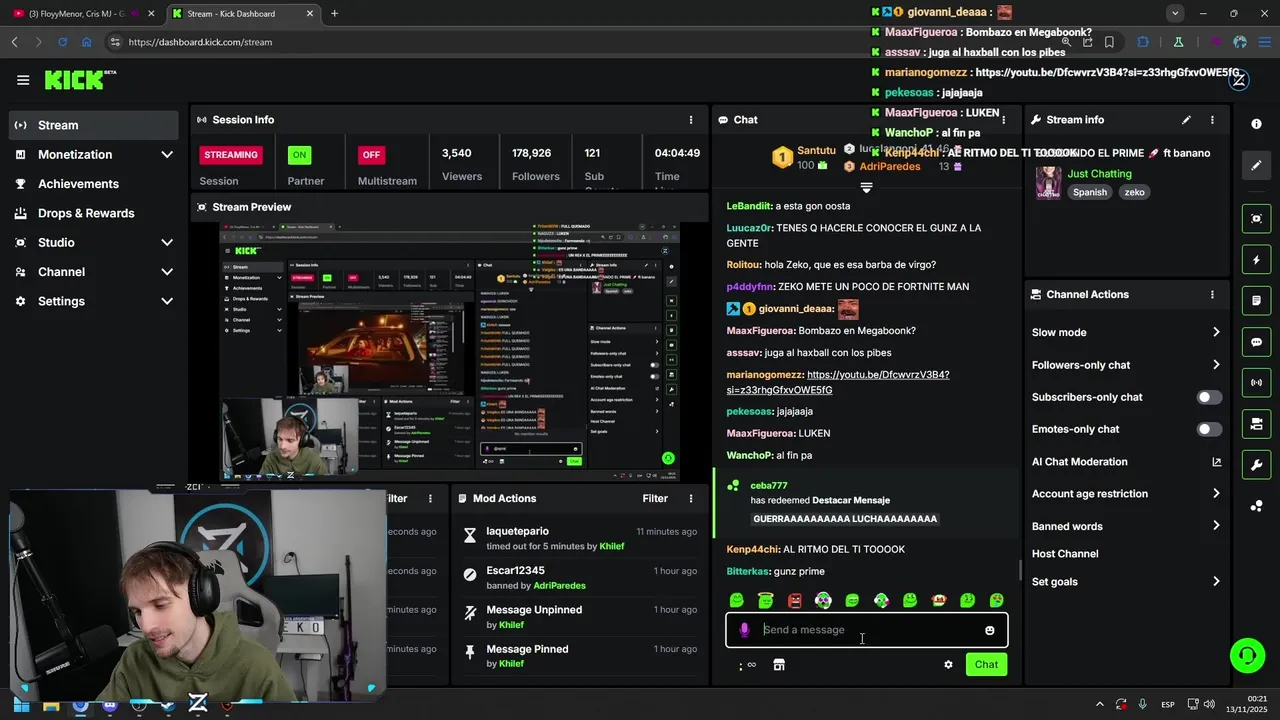Open the shop icon below chat input
The width and height of the screenshot is (1280, 720).
click(x=779, y=665)
